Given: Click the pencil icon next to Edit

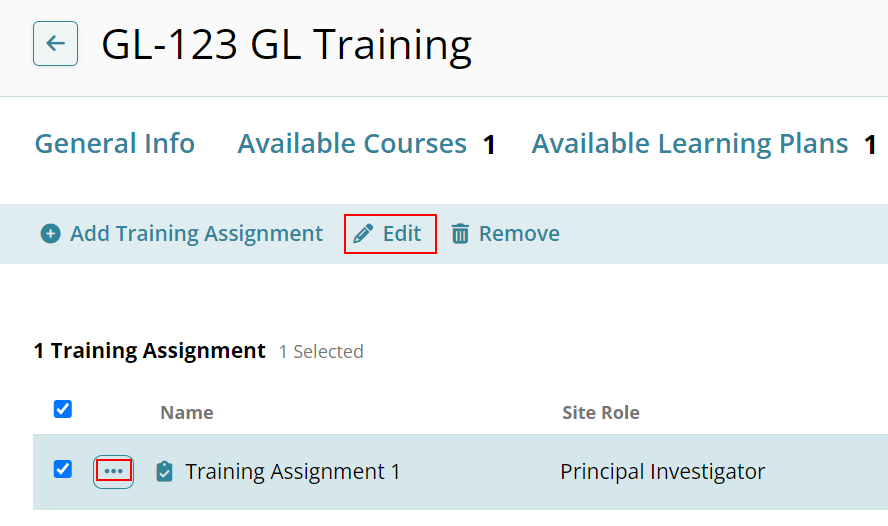Looking at the screenshot, I should click(363, 233).
